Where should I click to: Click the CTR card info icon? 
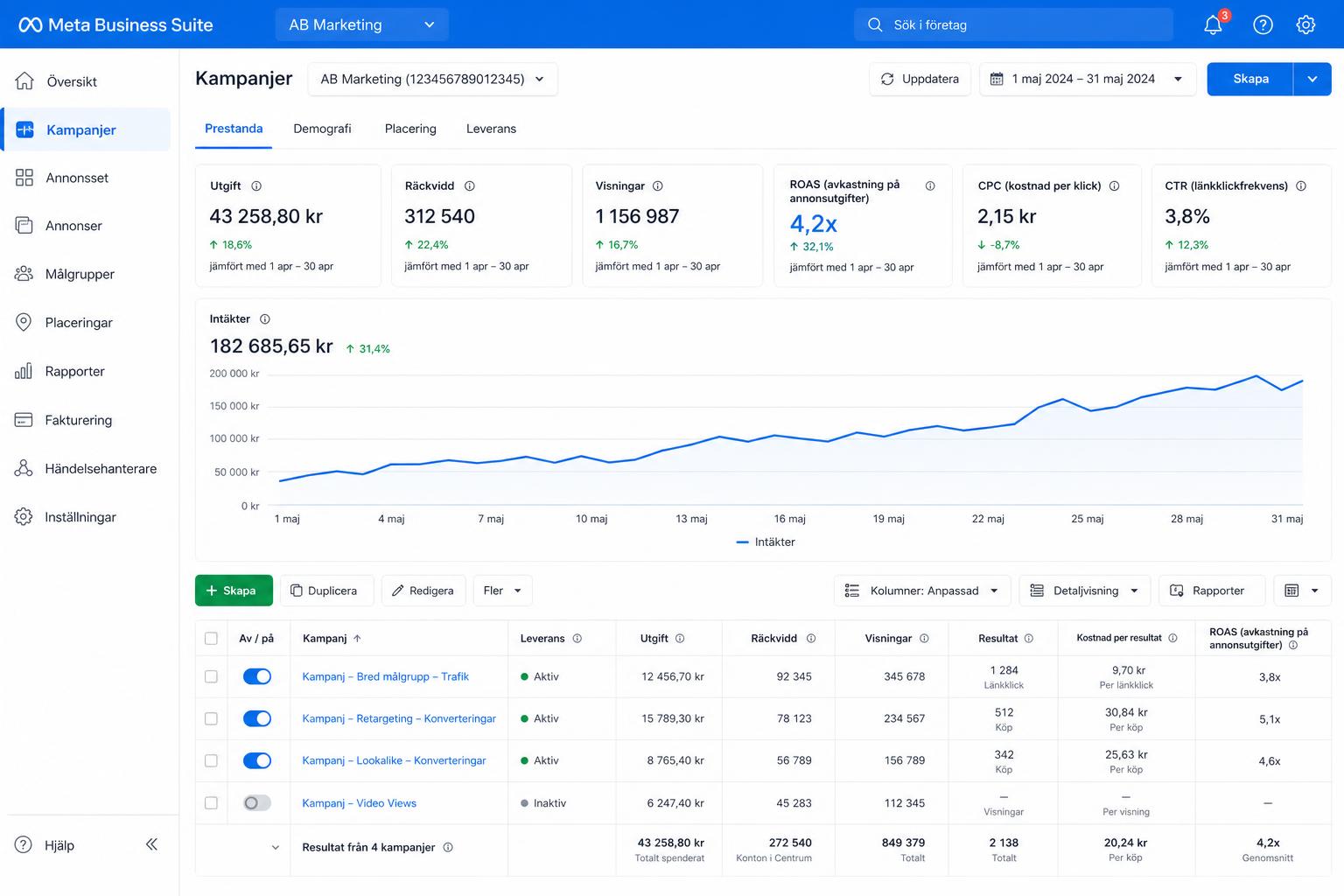click(x=1301, y=186)
